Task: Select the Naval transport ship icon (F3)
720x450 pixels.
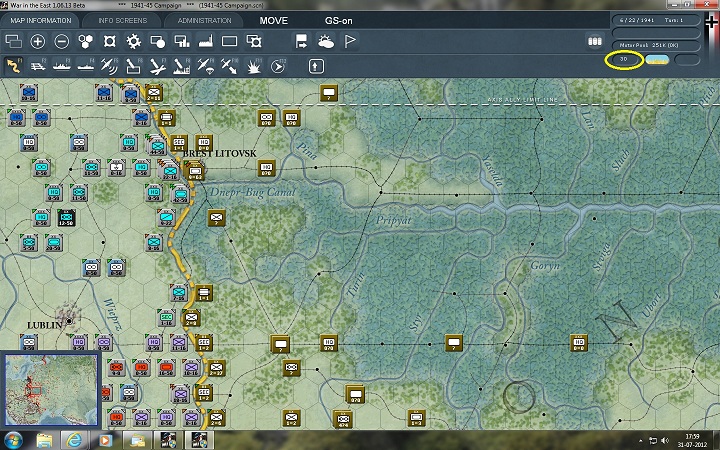Action: (62, 67)
